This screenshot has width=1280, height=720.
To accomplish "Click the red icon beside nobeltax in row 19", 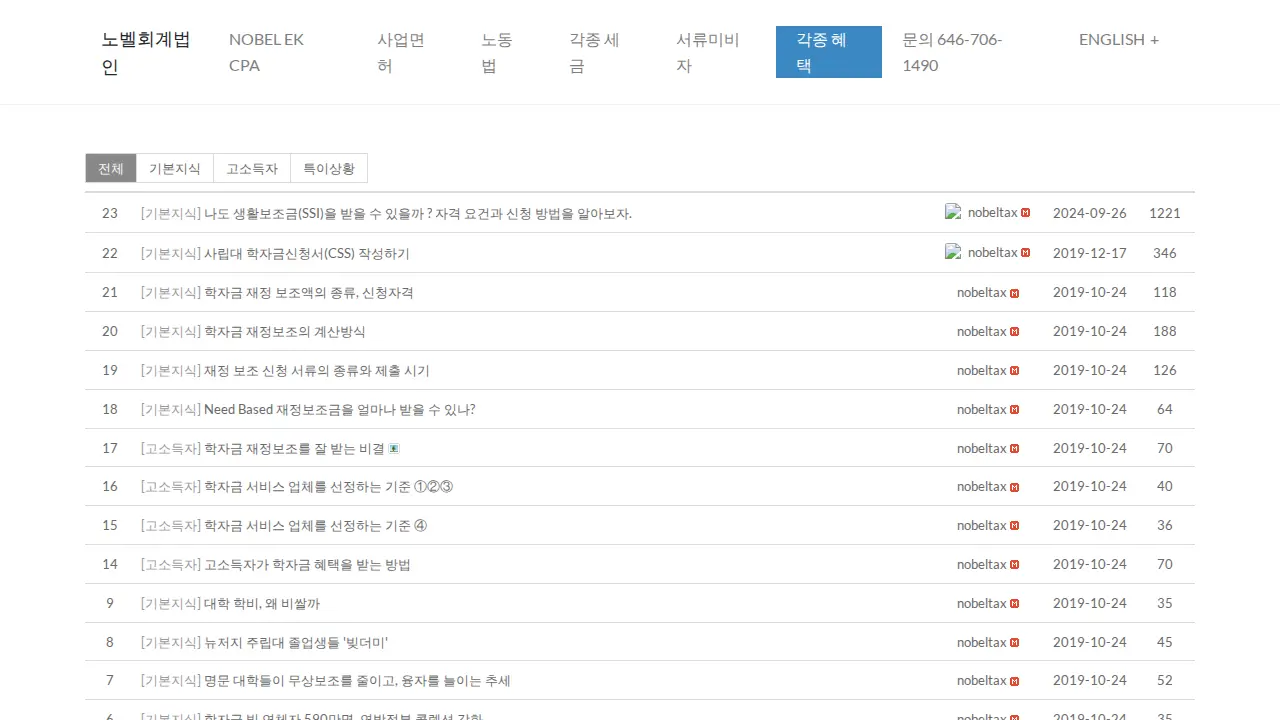I will [x=1014, y=371].
